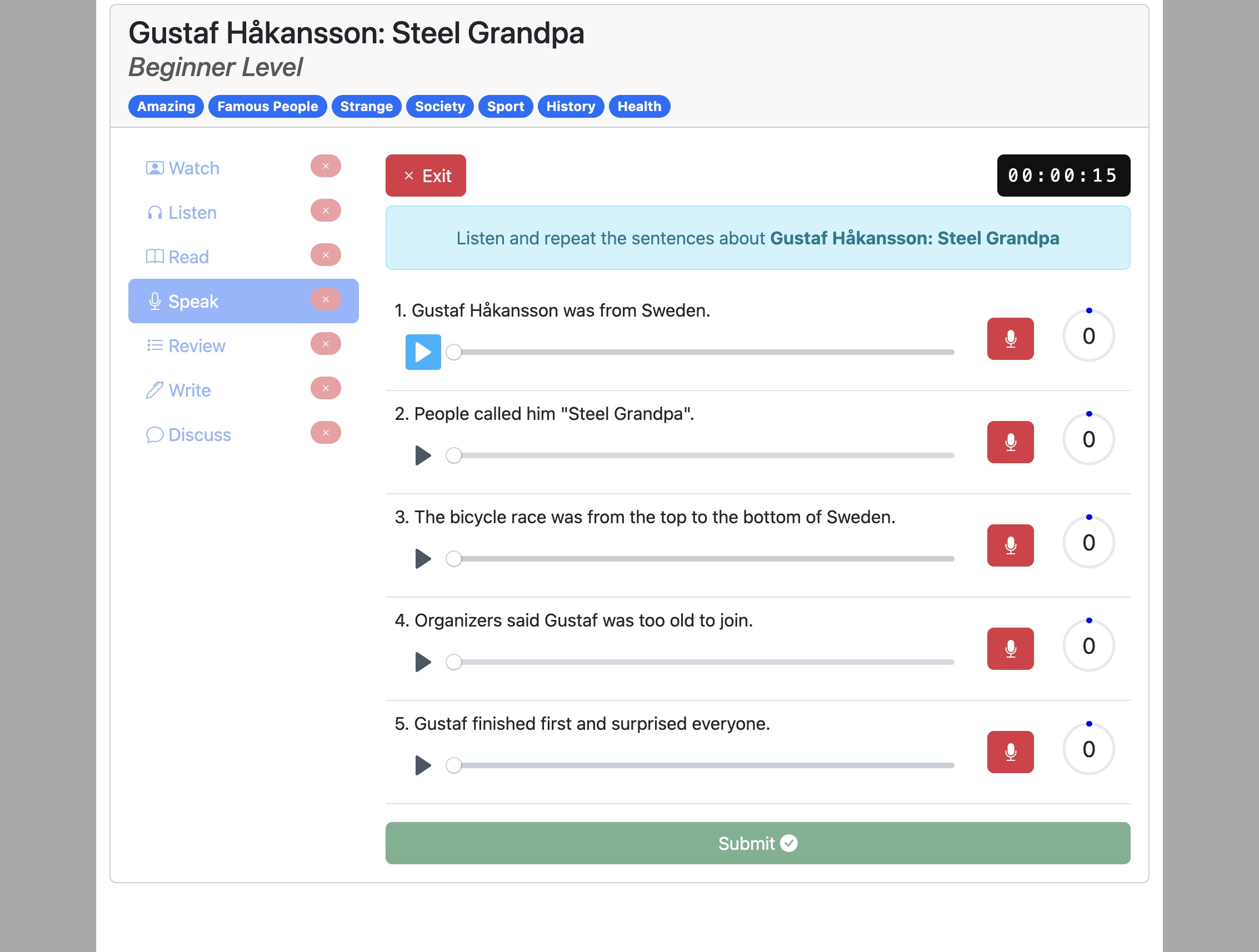Click audio progress slider for sentence 1
The height and width of the screenshot is (952, 1259).
click(700, 352)
